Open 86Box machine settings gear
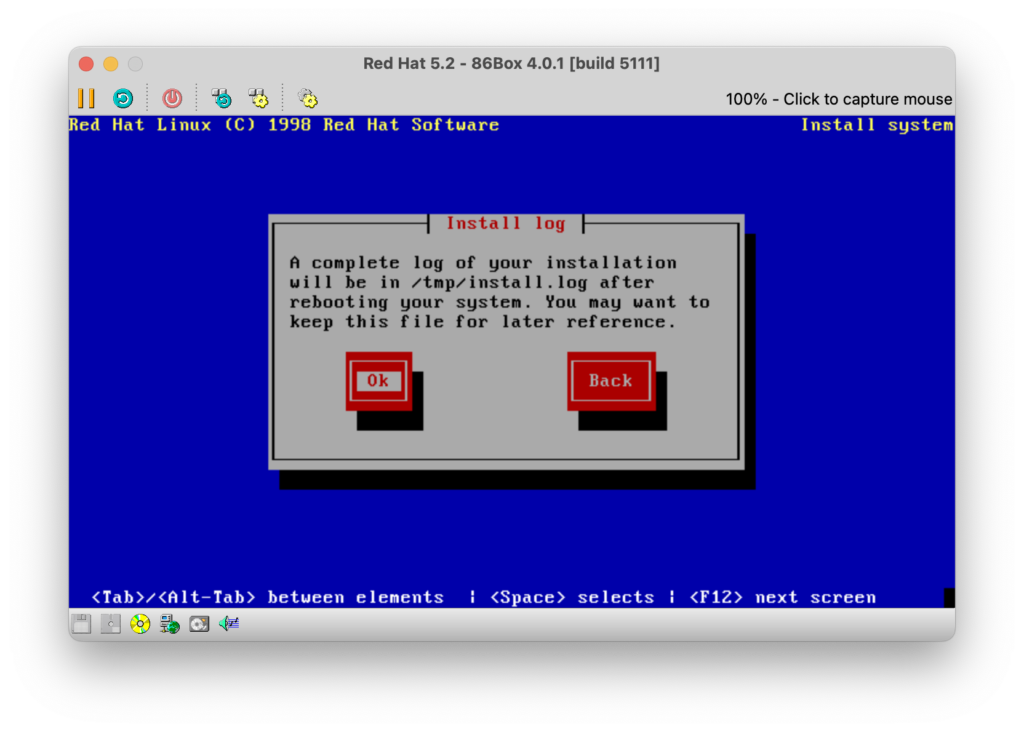Screen dimensions: 1024x732 308,99
